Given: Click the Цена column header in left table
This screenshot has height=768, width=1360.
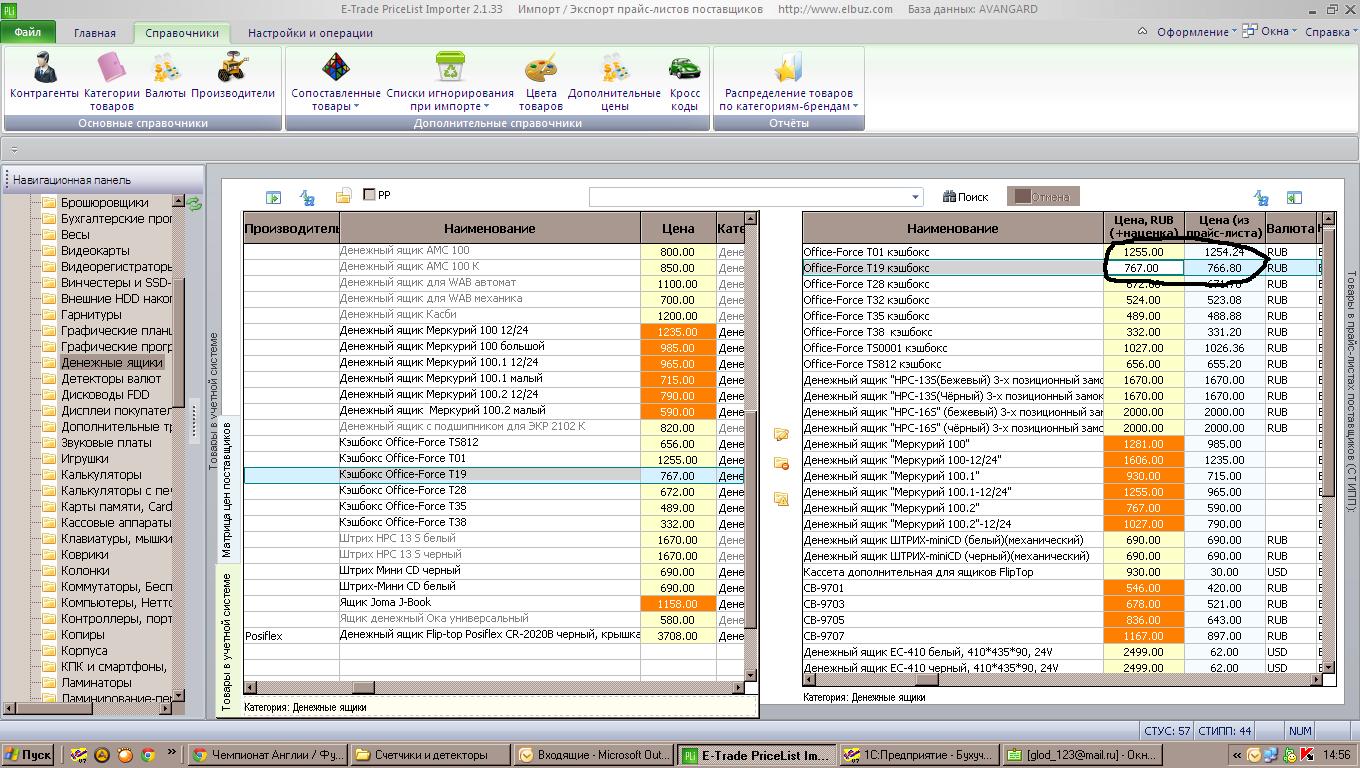Looking at the screenshot, I should (x=678, y=229).
